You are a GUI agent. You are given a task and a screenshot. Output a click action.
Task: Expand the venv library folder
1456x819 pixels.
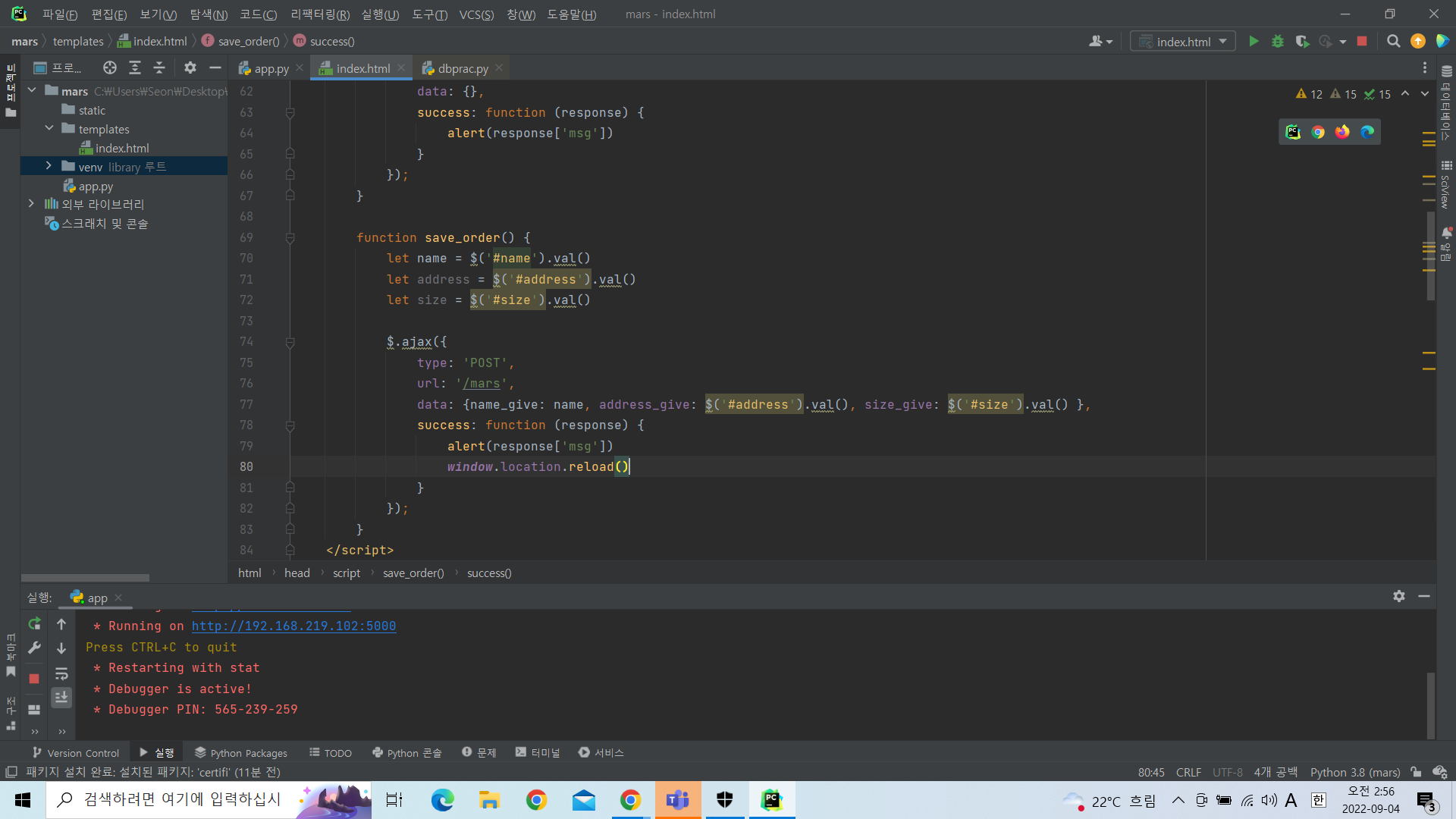tap(49, 166)
